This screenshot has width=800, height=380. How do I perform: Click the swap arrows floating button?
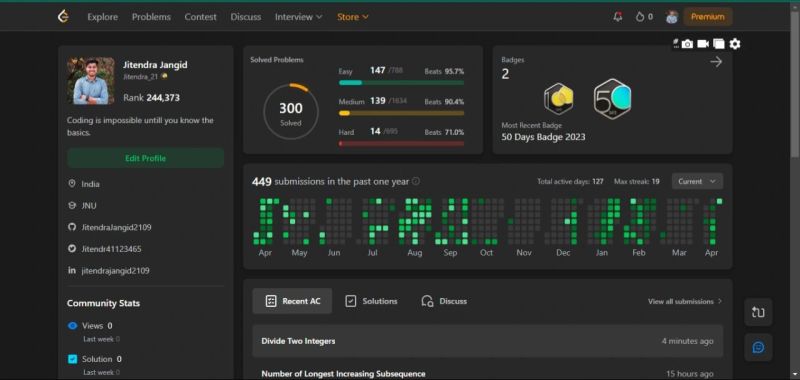758,312
